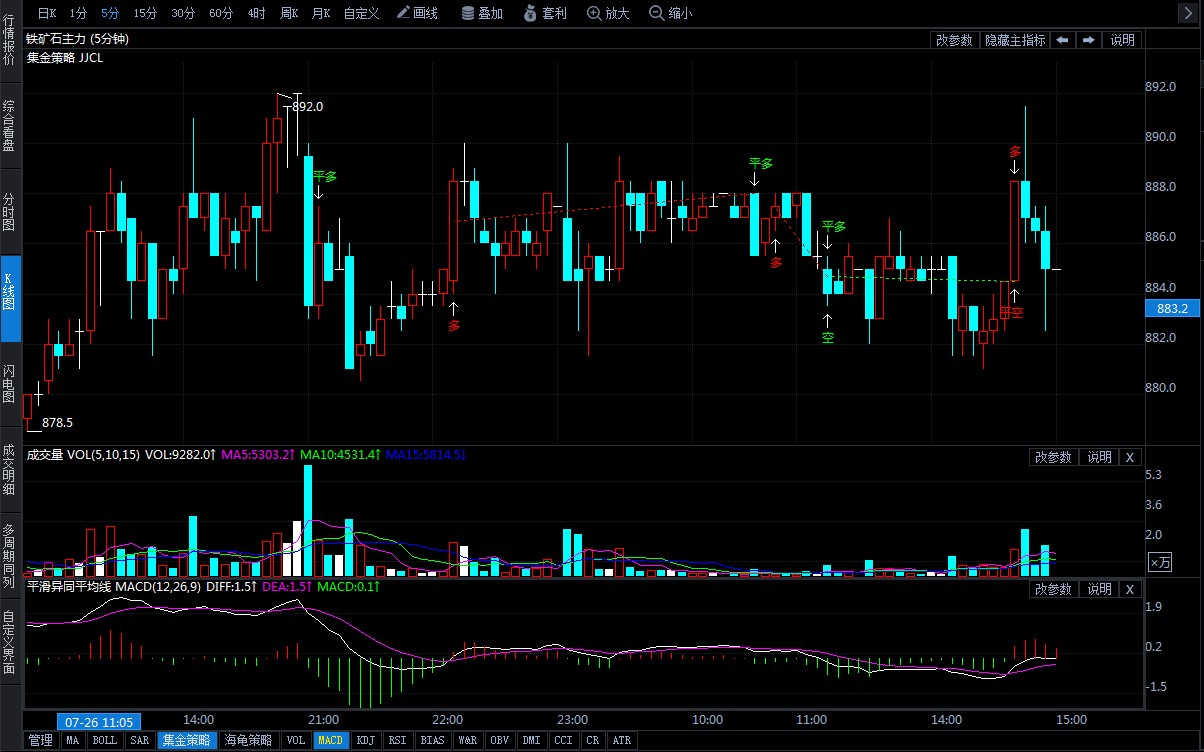This screenshot has height=752, width=1204.
Task: Click the left arrow next to 隐藏主指标
Action: (1062, 40)
